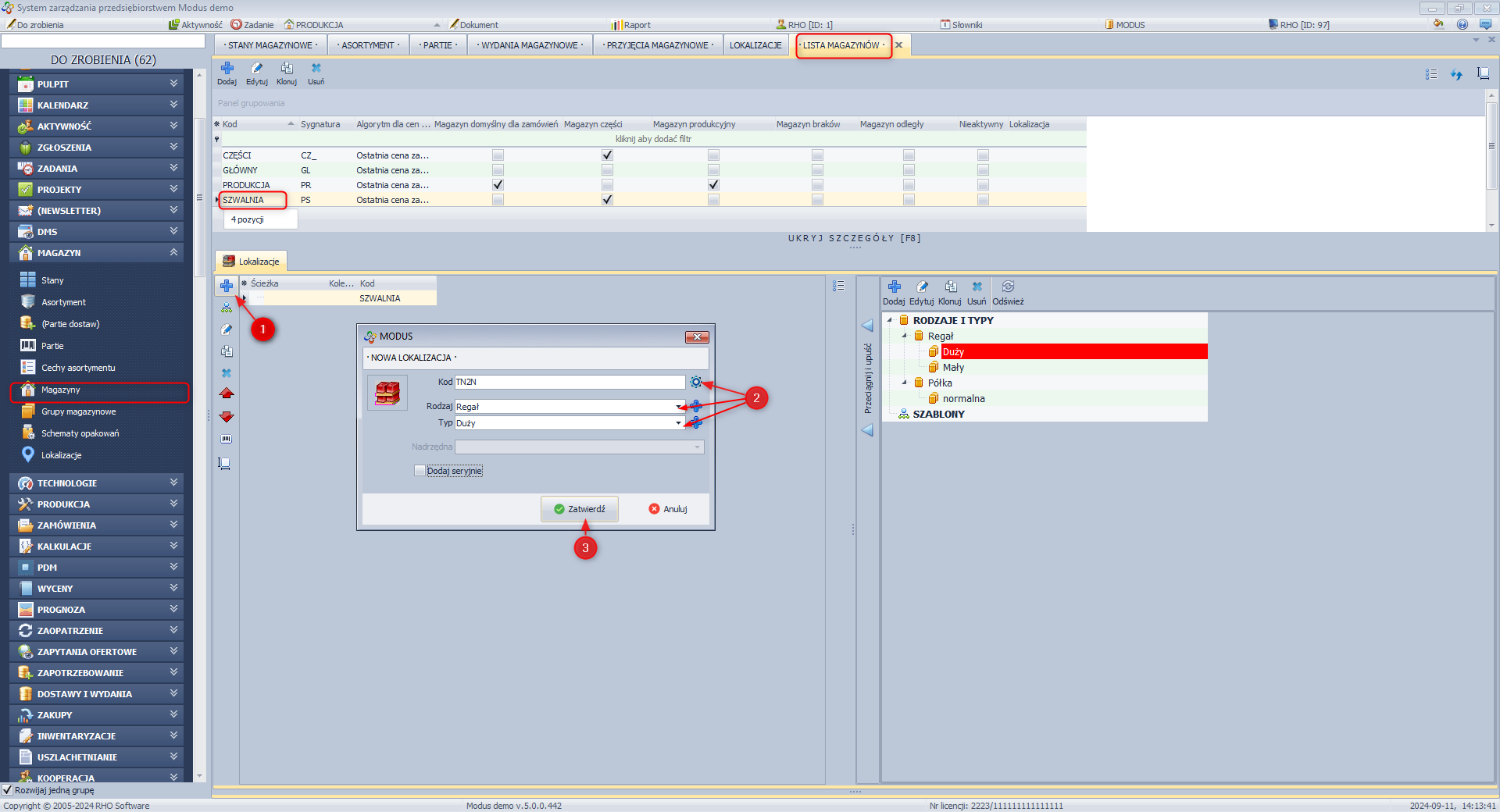Toggle Rozwijaj jedną grupę checkbox
This screenshot has width=1500, height=812.
click(8, 790)
